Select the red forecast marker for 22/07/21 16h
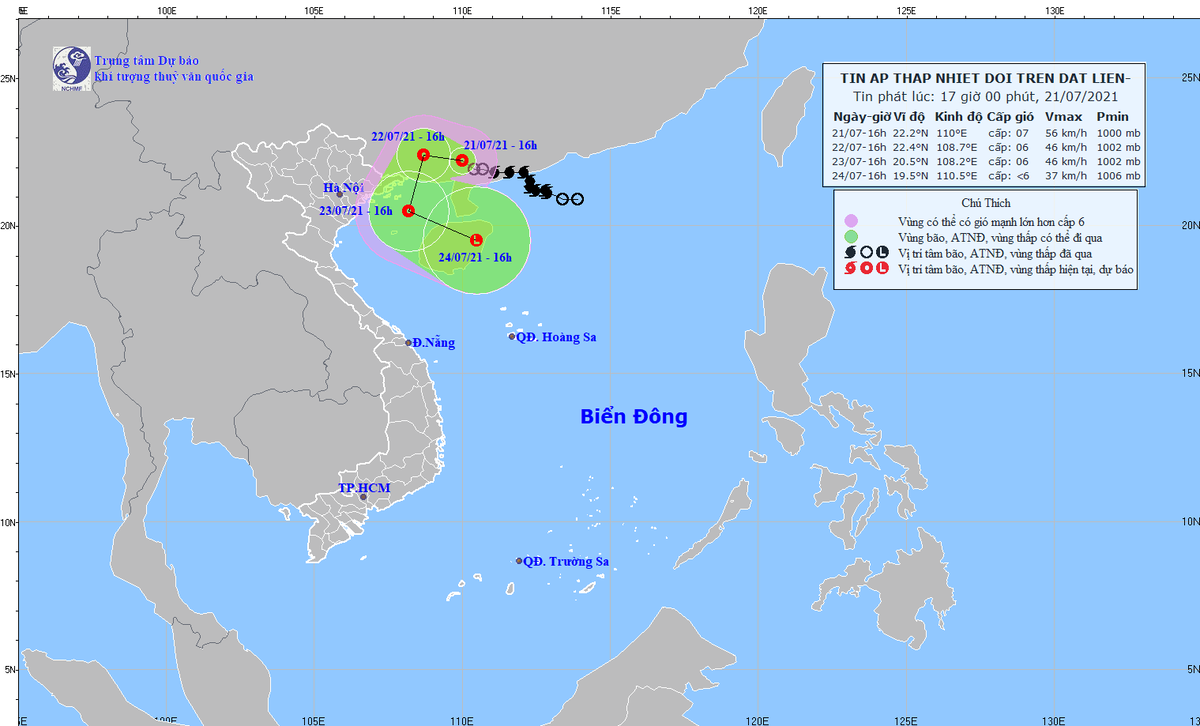This screenshot has height=726, width=1200. pos(423,155)
